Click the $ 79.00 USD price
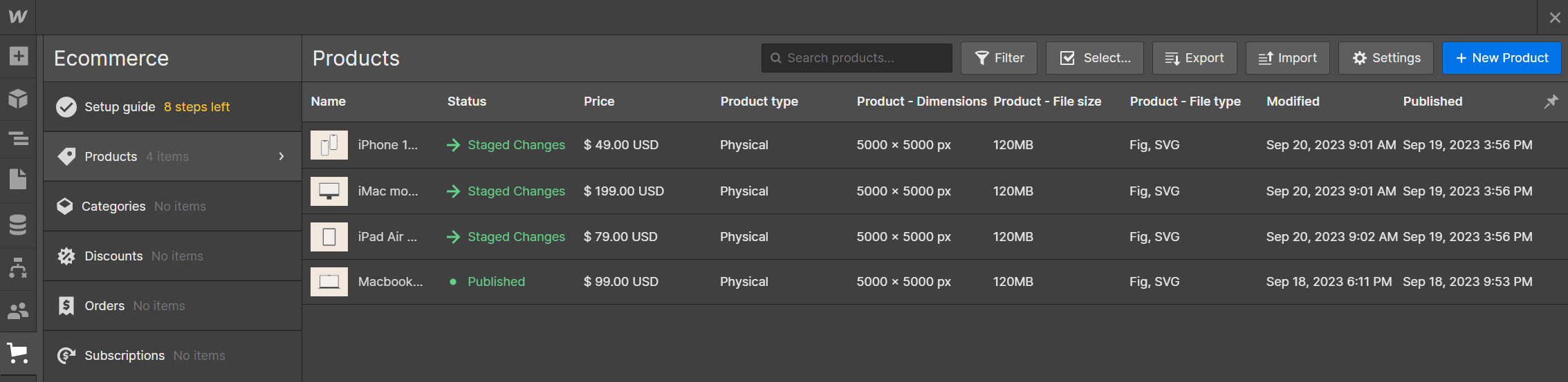This screenshot has height=382, width=1568. pos(620,237)
